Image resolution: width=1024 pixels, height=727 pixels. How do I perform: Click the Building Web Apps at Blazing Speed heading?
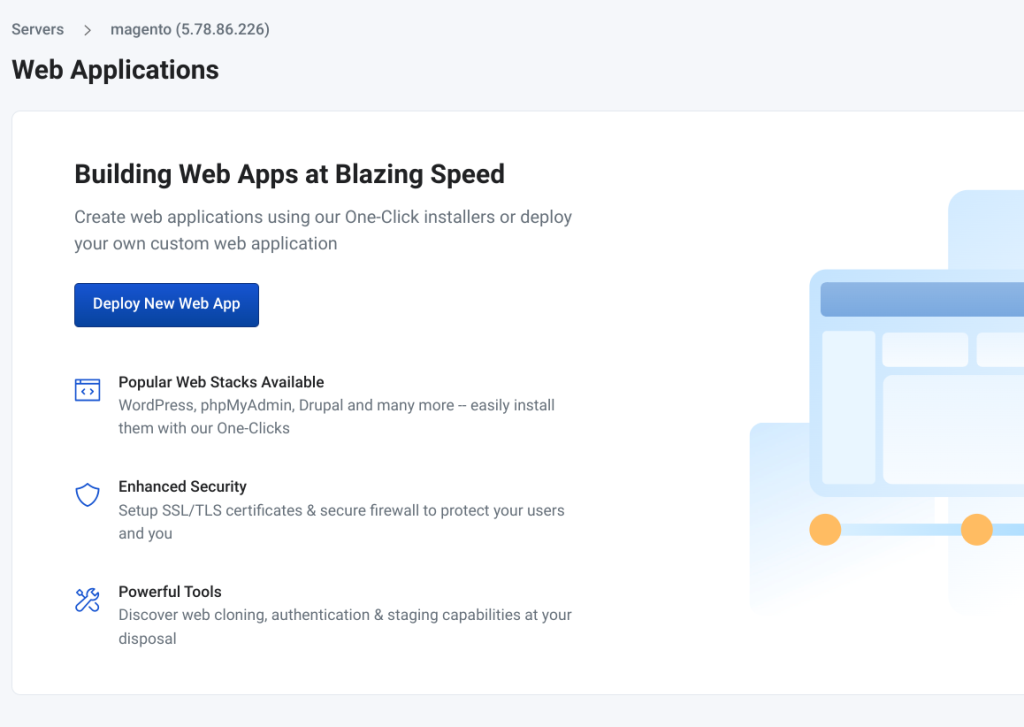289,174
